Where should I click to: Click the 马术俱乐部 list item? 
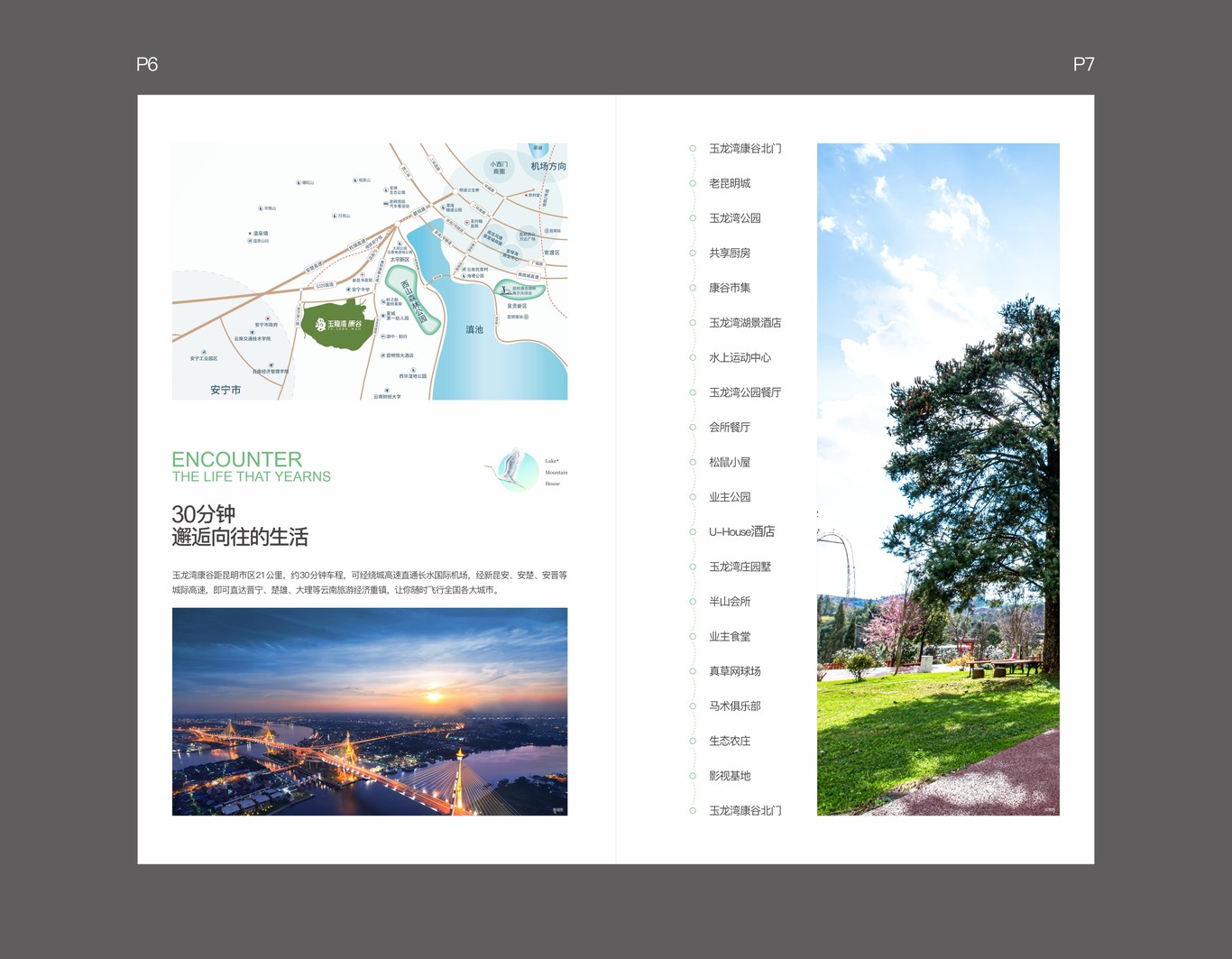point(735,706)
